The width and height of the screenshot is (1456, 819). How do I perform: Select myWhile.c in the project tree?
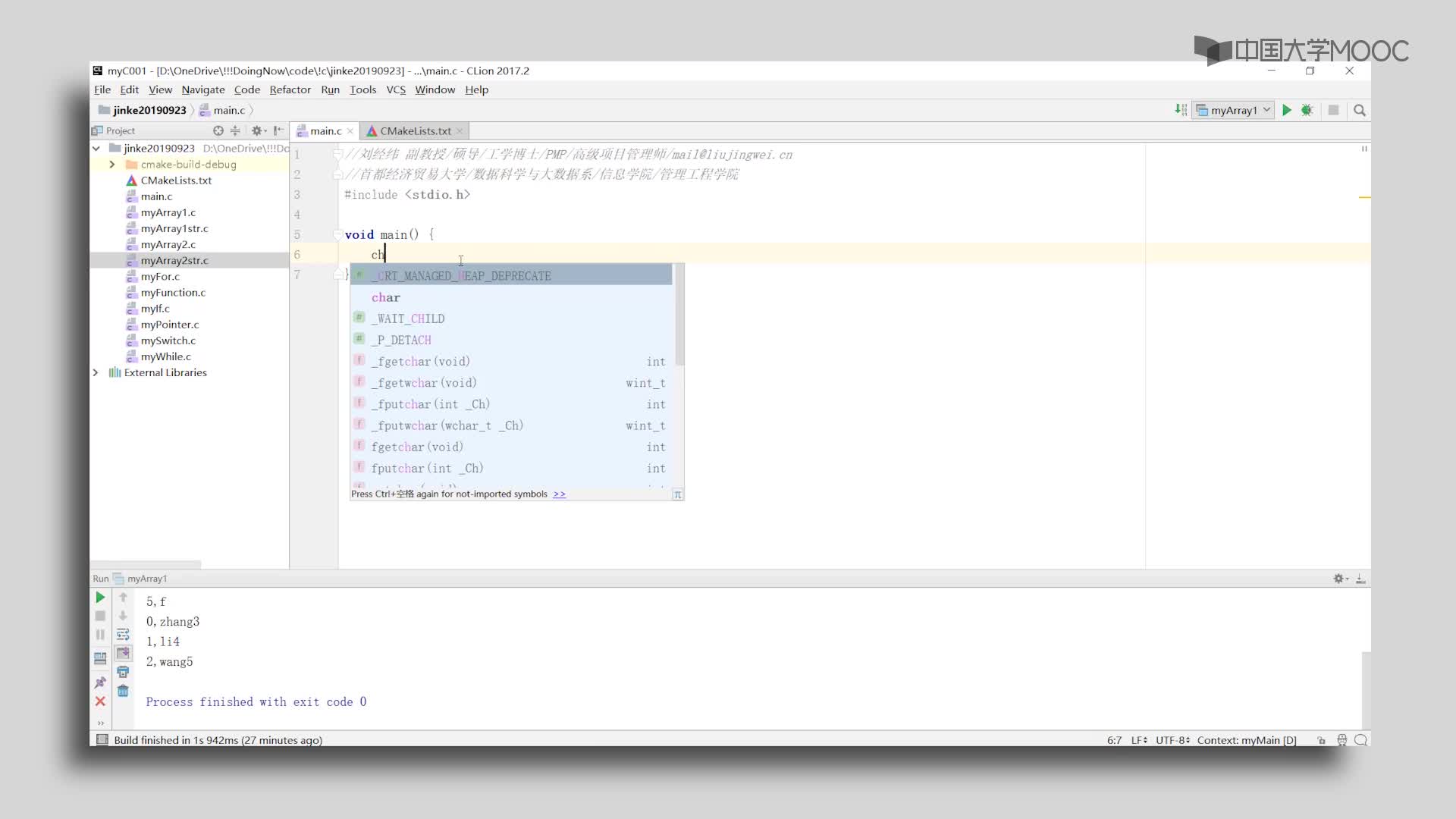(x=165, y=356)
